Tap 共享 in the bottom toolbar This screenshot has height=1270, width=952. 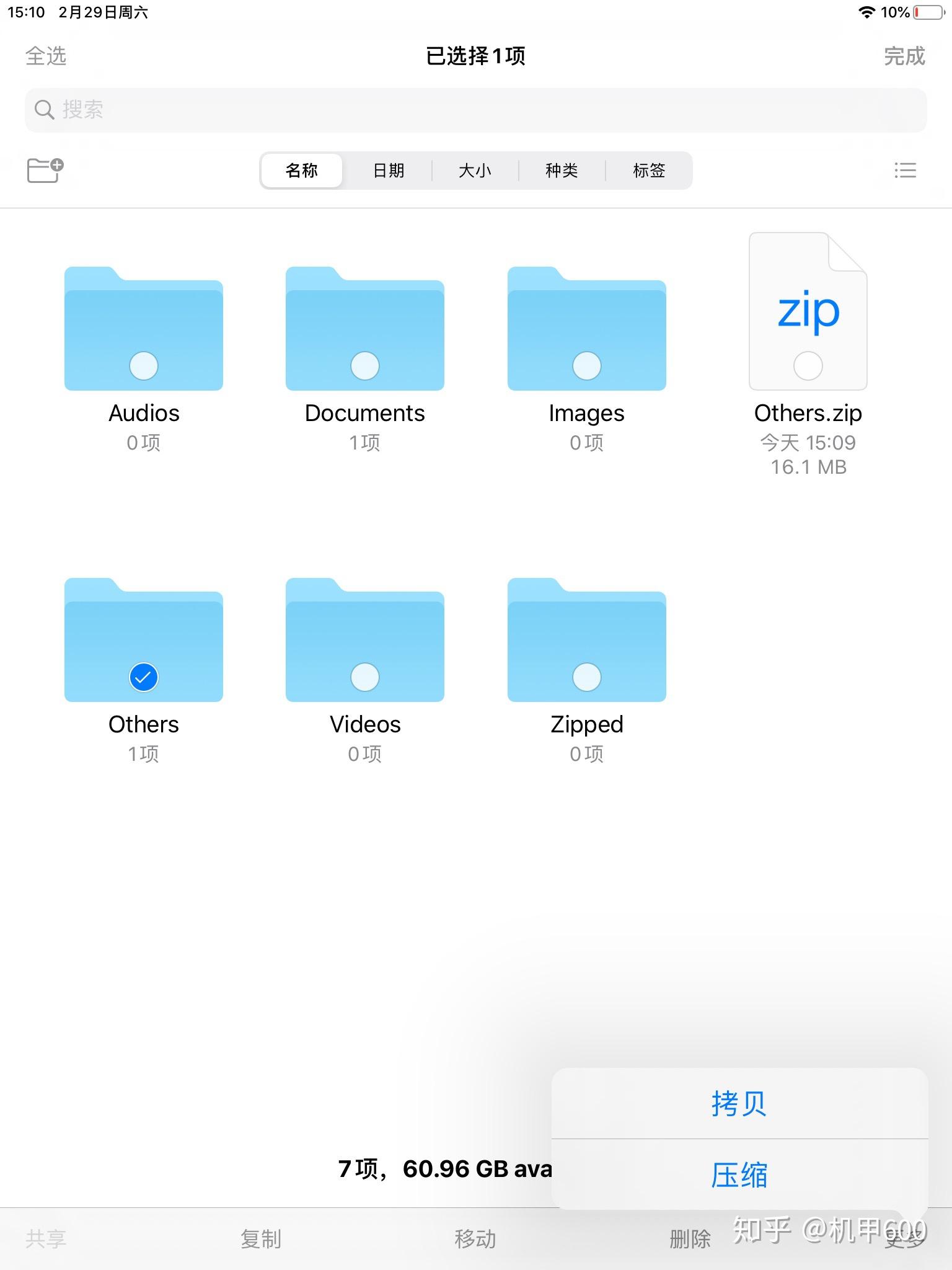coord(46,1239)
